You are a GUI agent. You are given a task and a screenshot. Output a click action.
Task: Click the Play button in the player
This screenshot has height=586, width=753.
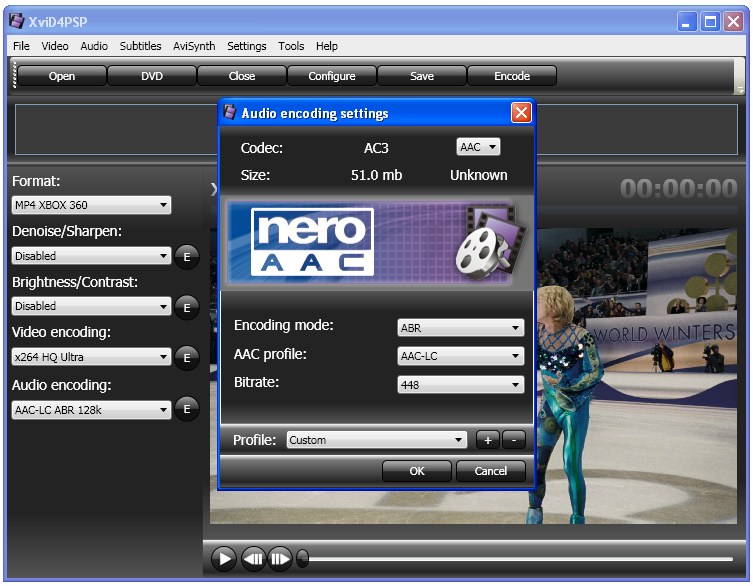click(x=224, y=559)
